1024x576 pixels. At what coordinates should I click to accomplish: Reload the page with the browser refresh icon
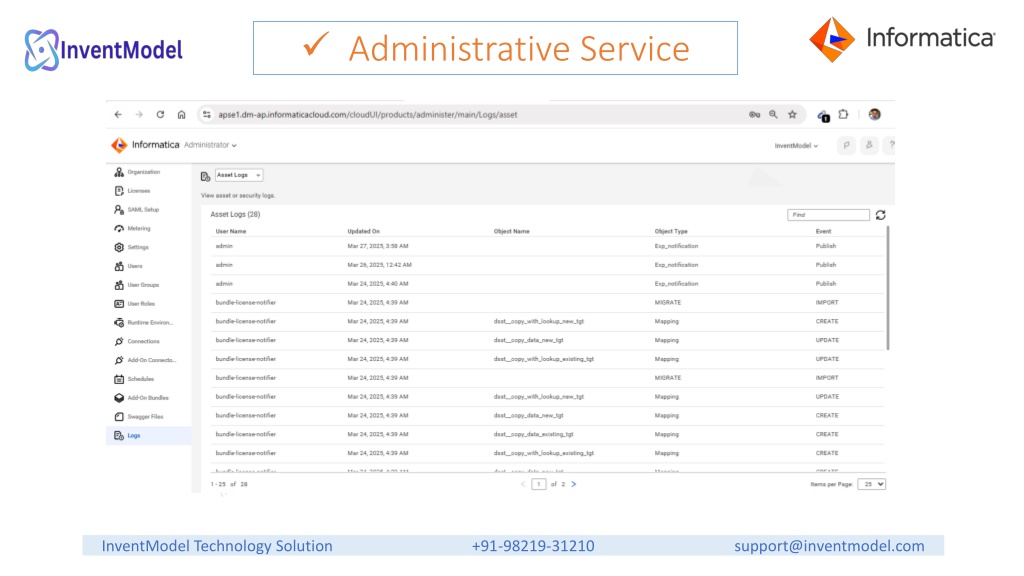[160, 114]
